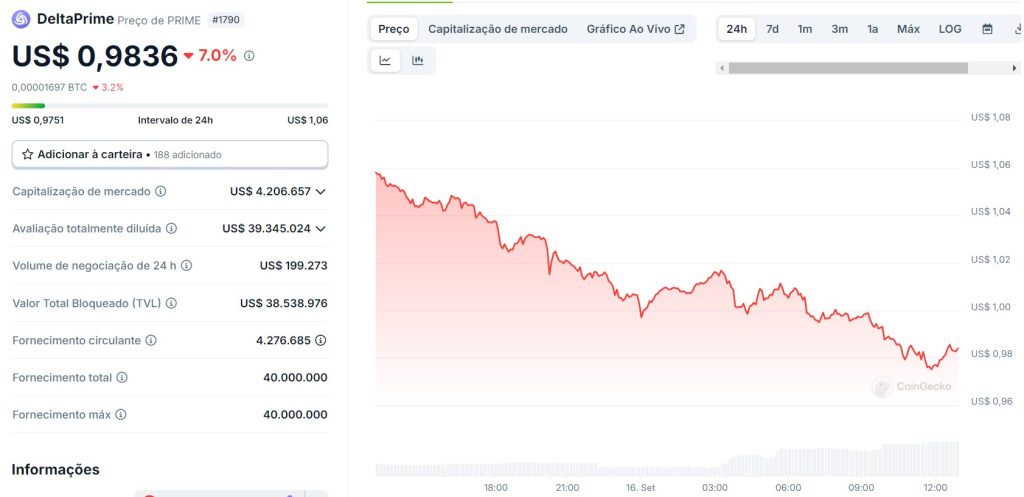The width and height of the screenshot is (1024, 497).
Task: Click info icon next to 4.276.685 supply
Action: pos(320,340)
